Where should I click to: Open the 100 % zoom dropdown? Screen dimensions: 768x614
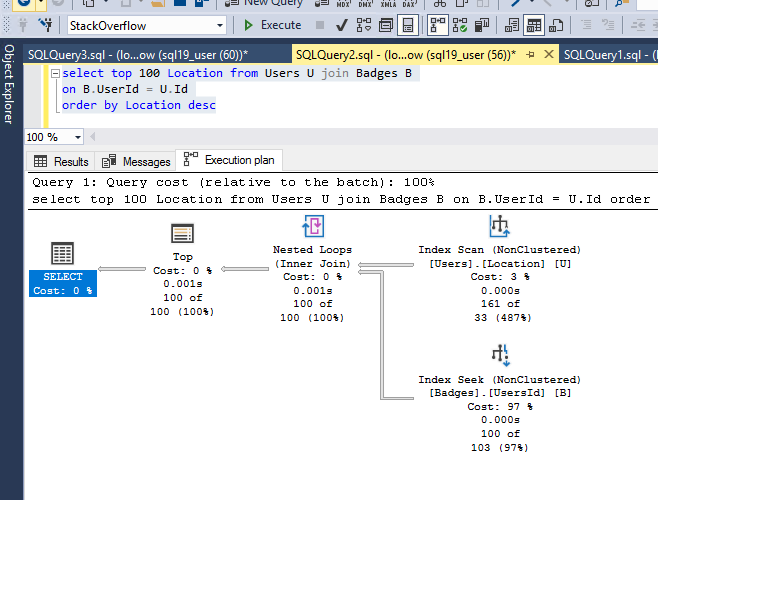pos(77,137)
